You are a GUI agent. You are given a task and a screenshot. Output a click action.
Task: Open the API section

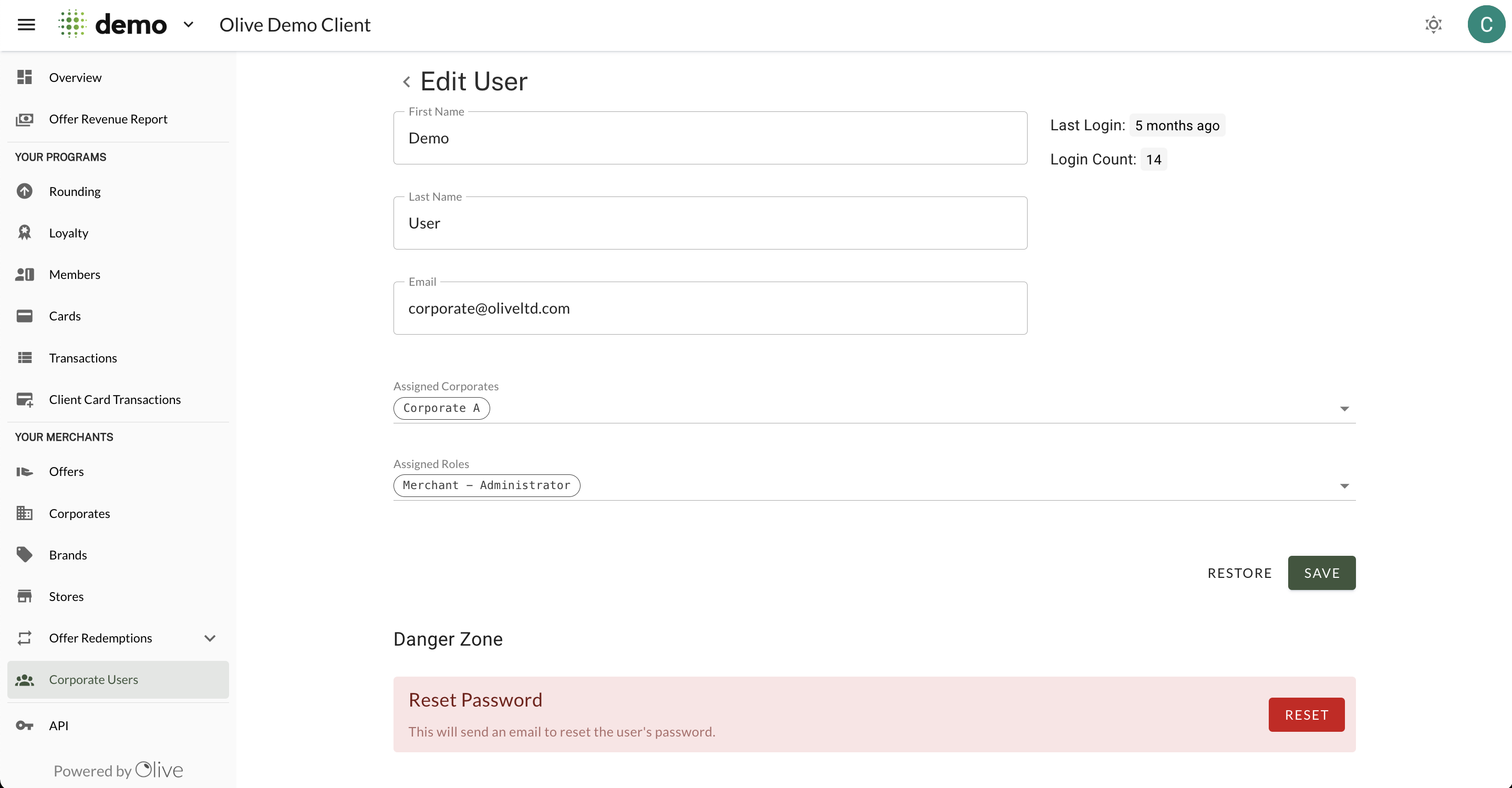point(118,726)
